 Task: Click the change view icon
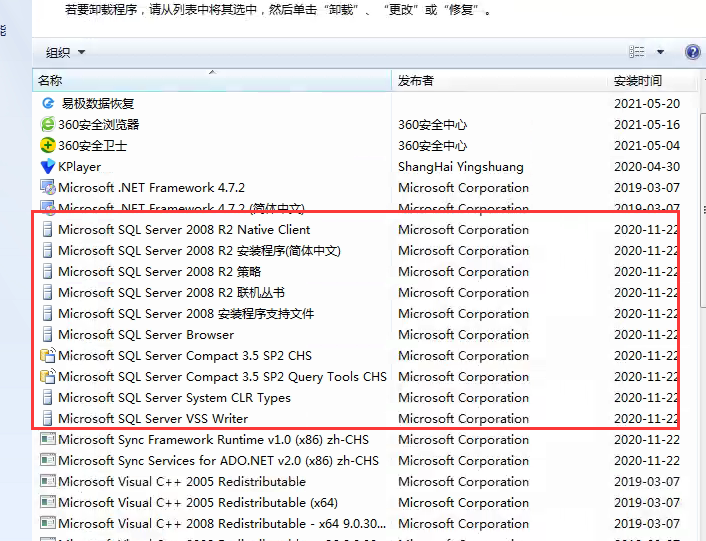637,52
